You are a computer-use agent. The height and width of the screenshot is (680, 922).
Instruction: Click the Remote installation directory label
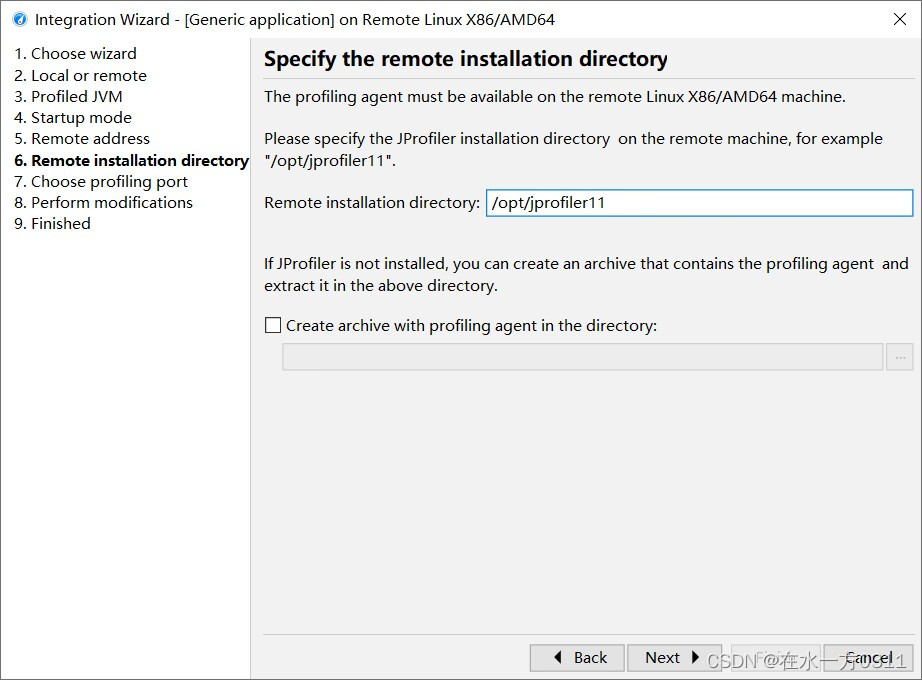click(372, 203)
